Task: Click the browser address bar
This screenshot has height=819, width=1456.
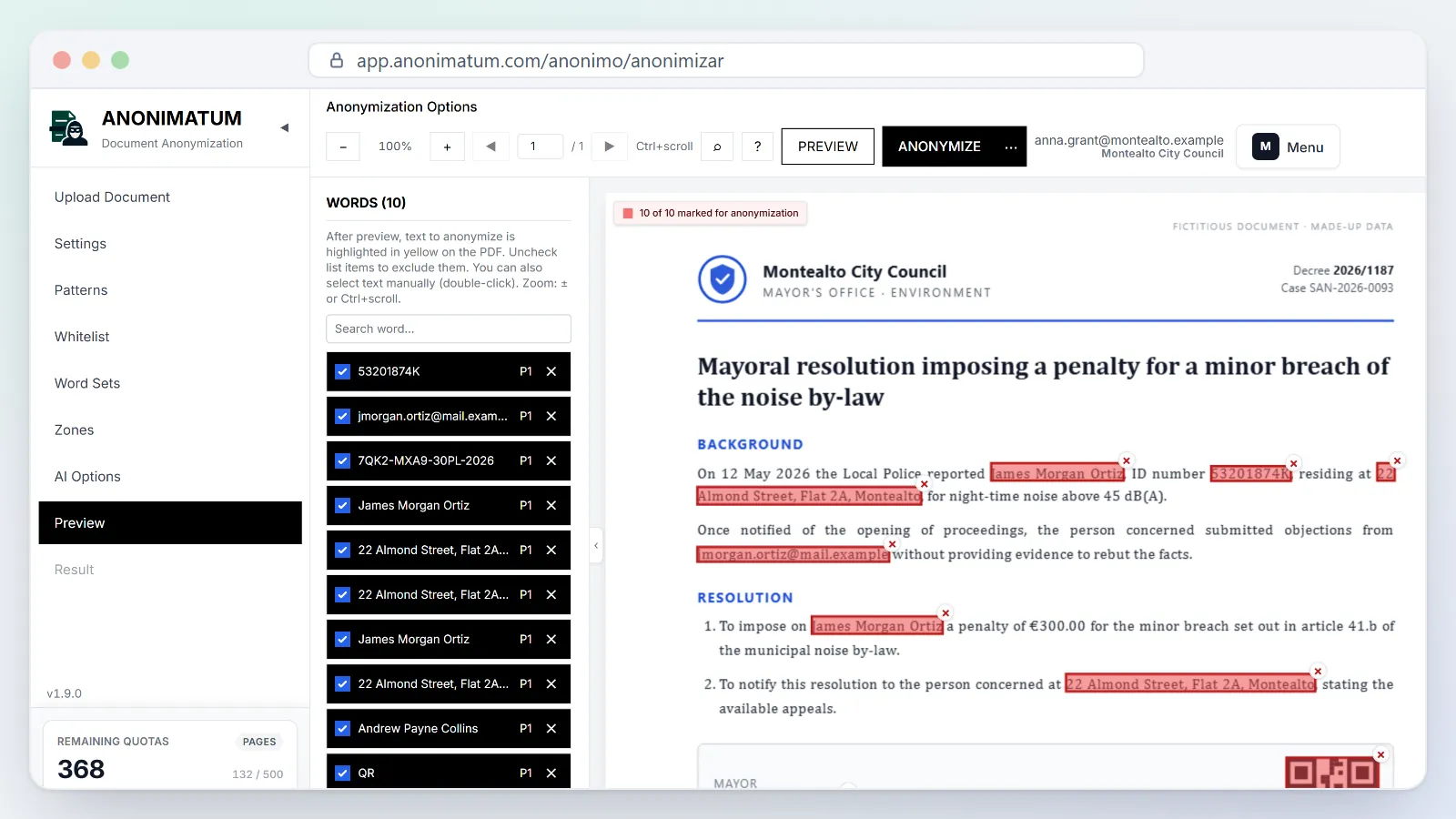Action: click(x=726, y=61)
